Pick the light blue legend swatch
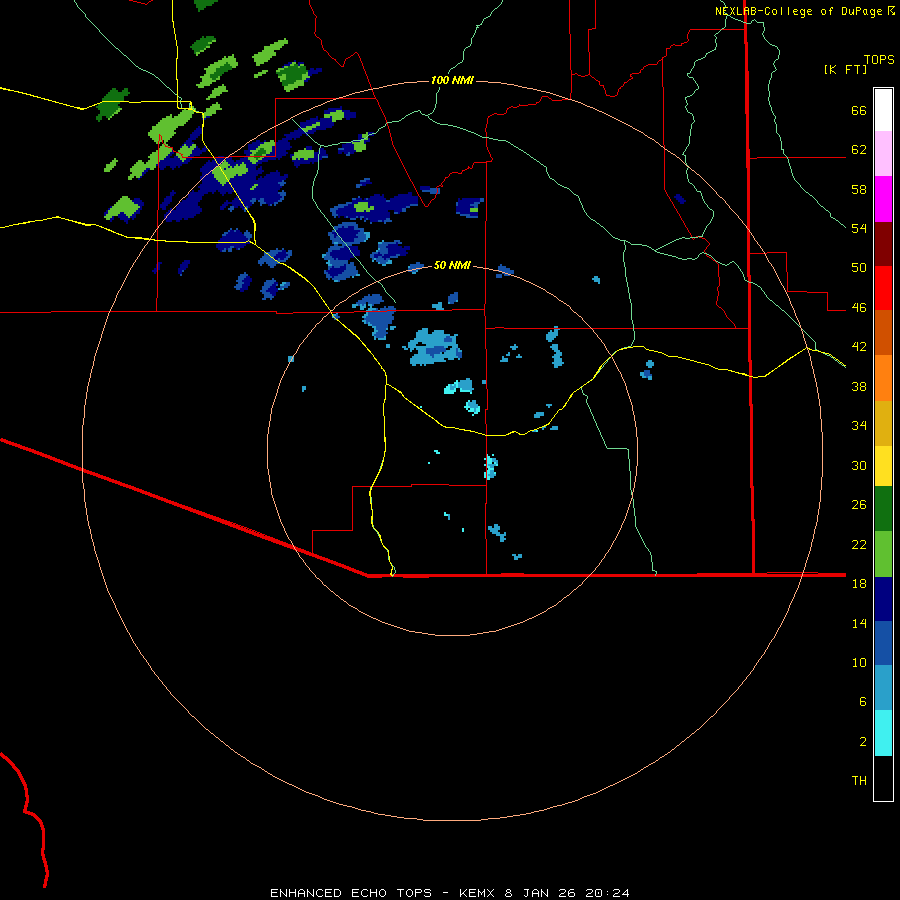 (x=883, y=688)
